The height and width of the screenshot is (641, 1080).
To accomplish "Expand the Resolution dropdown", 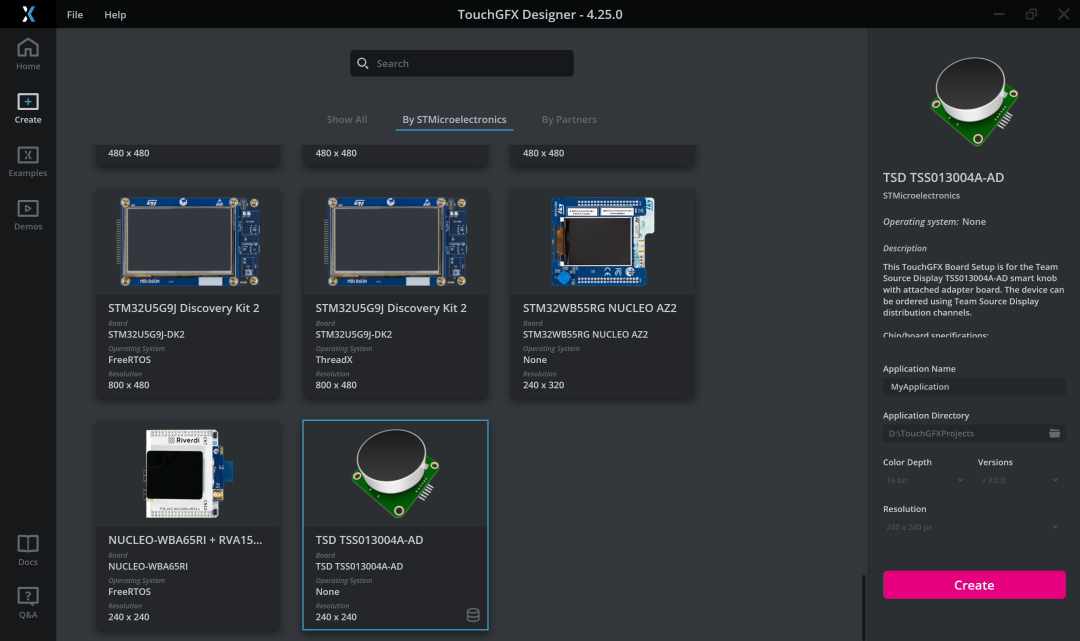I will coord(973,526).
